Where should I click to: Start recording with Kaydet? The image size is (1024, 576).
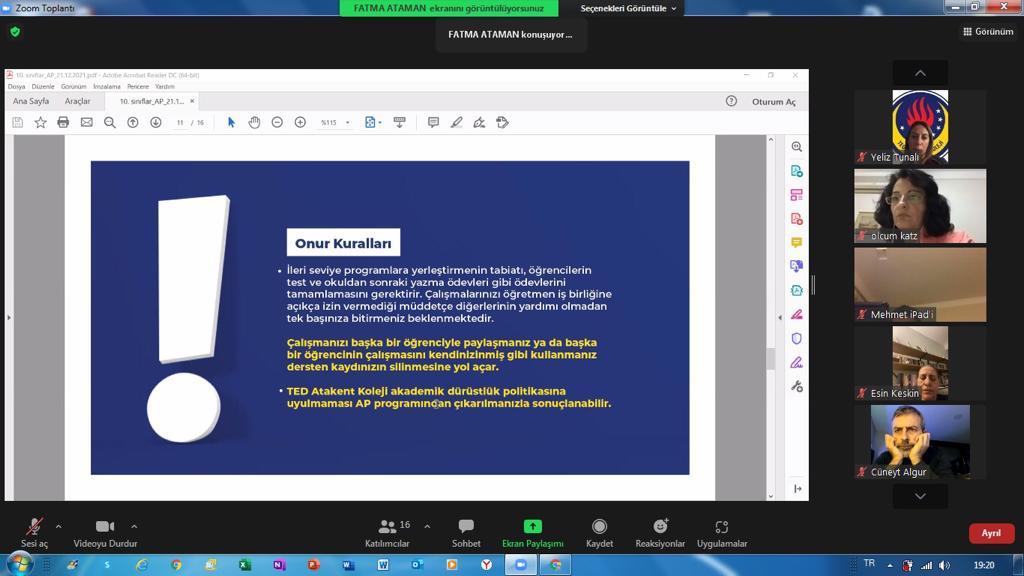pyautogui.click(x=600, y=533)
